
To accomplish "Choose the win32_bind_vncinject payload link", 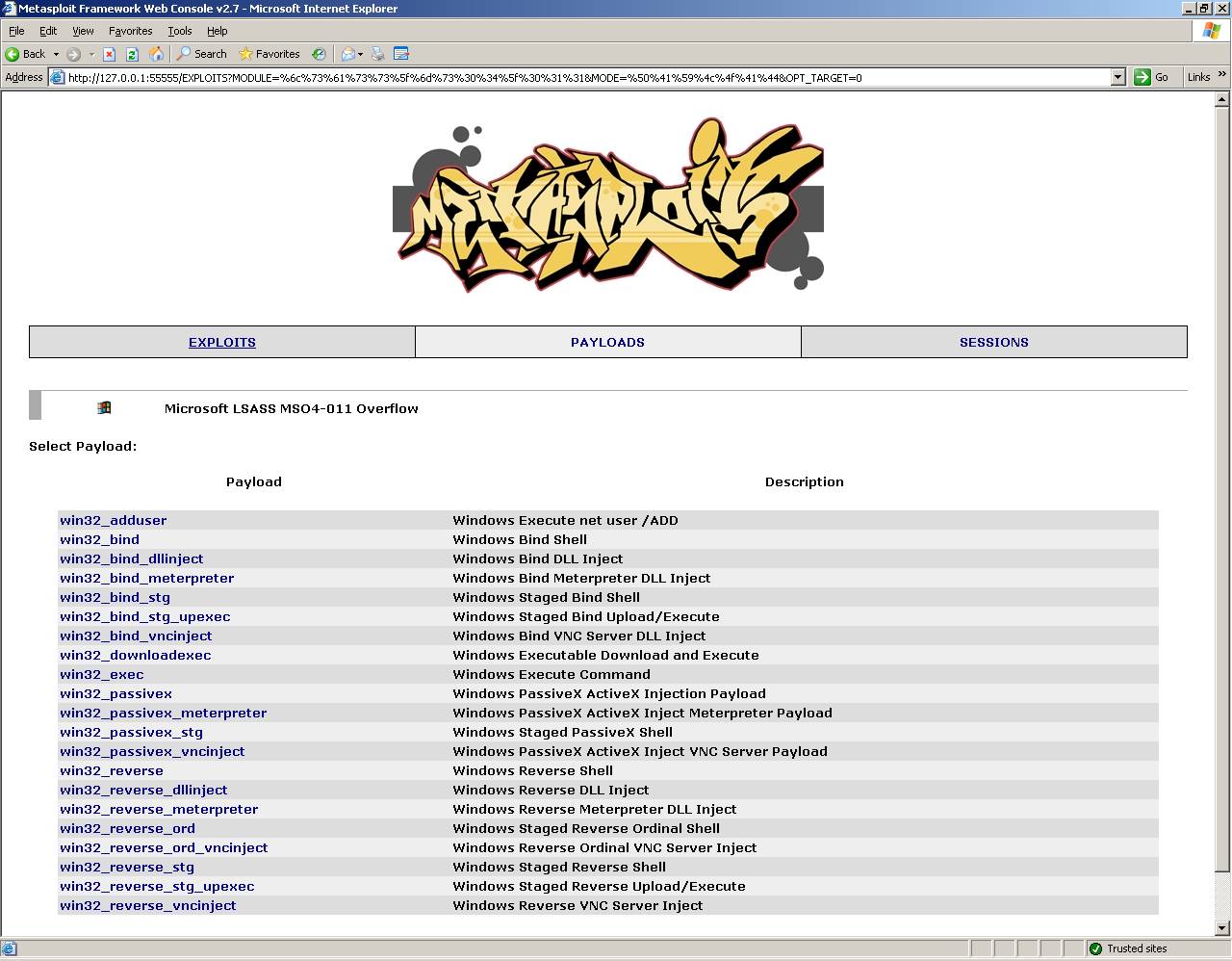I will point(136,636).
